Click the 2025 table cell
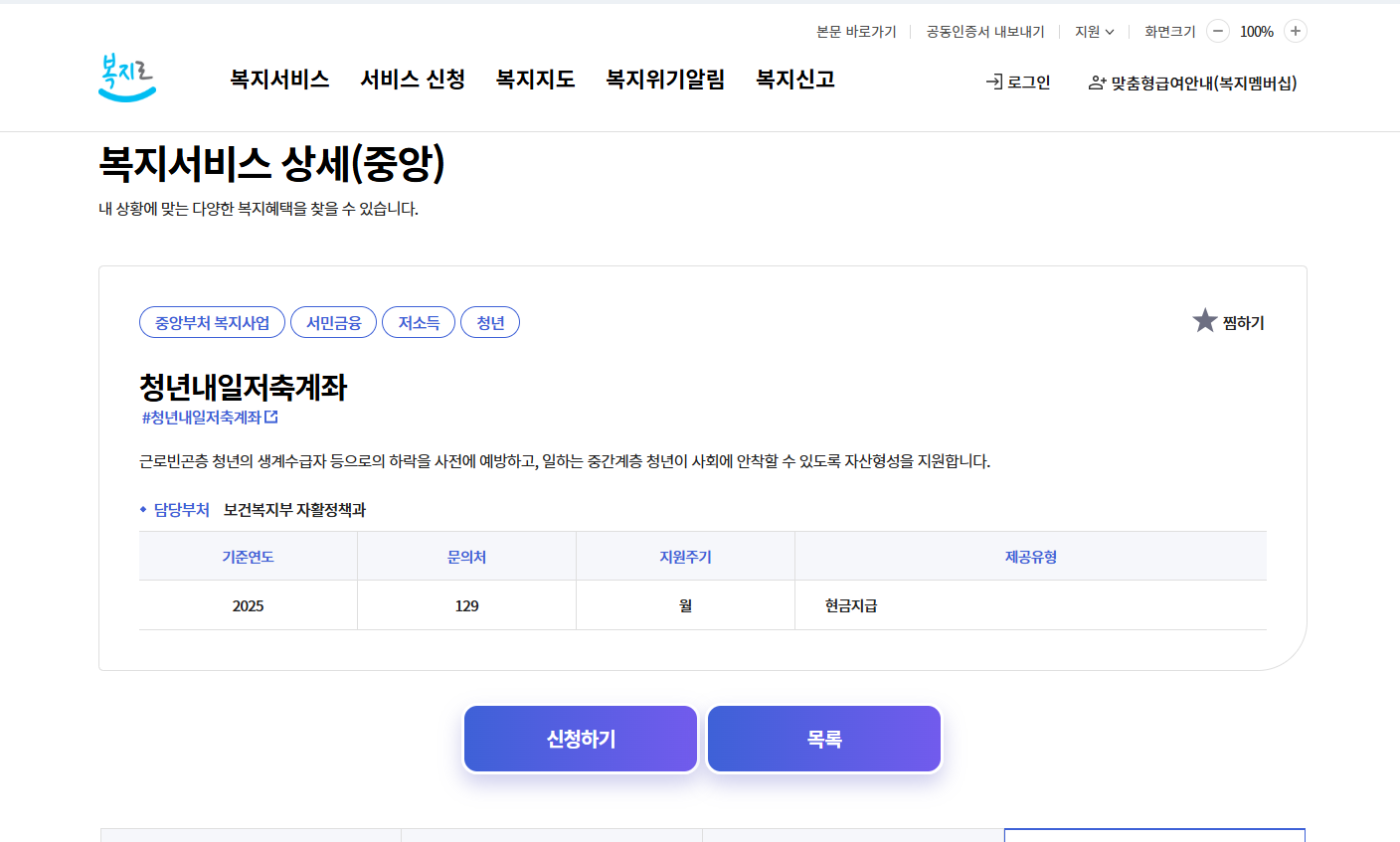The height and width of the screenshot is (842, 1400). point(248,605)
